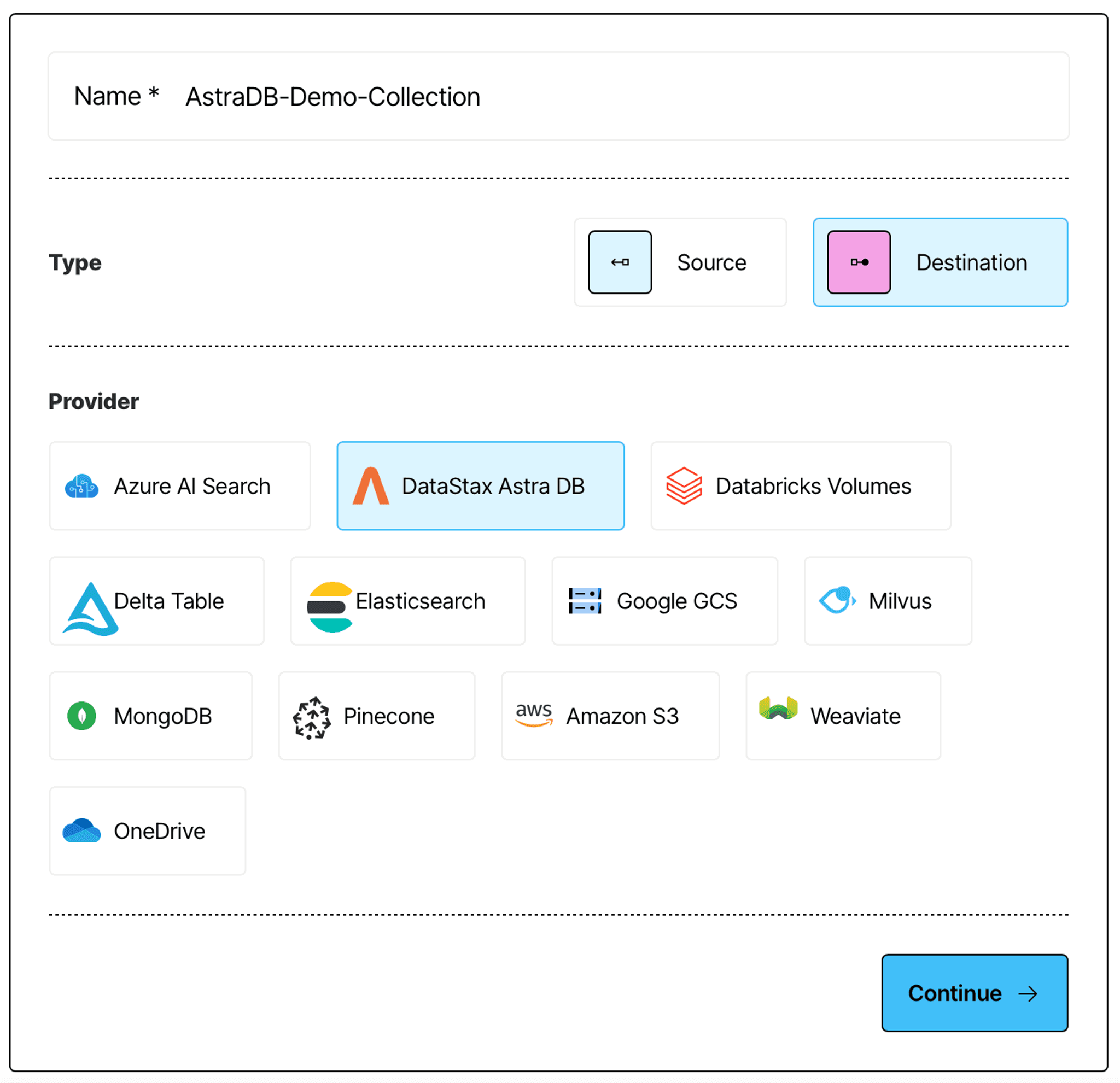Click the Delta Table triangle logo
The height and width of the screenshot is (1083, 1120).
click(90, 609)
